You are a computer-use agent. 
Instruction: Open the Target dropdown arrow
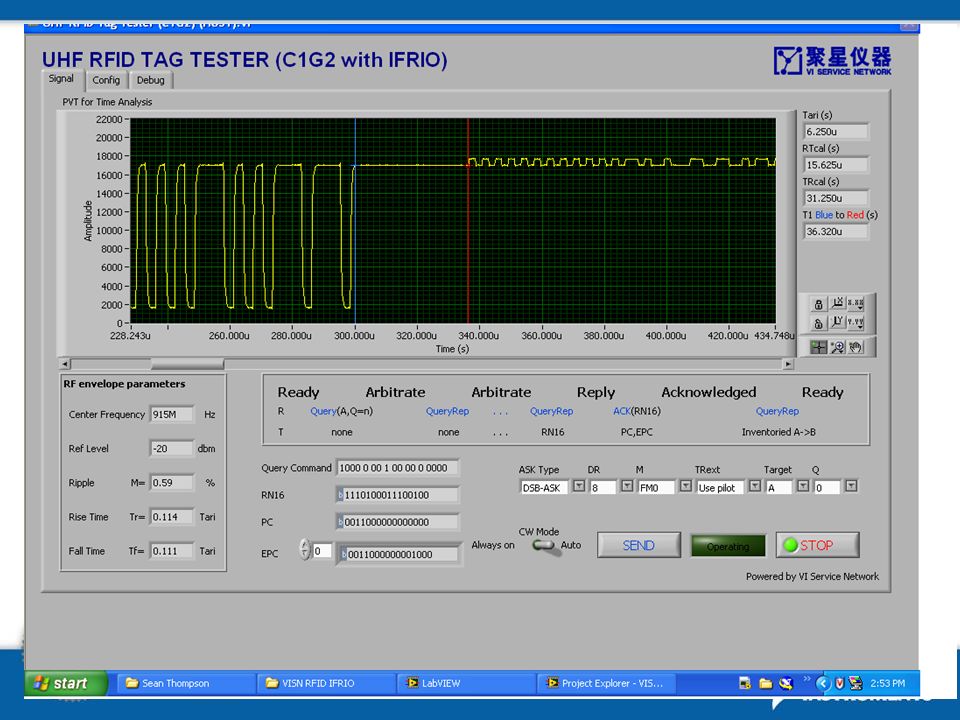pos(803,486)
